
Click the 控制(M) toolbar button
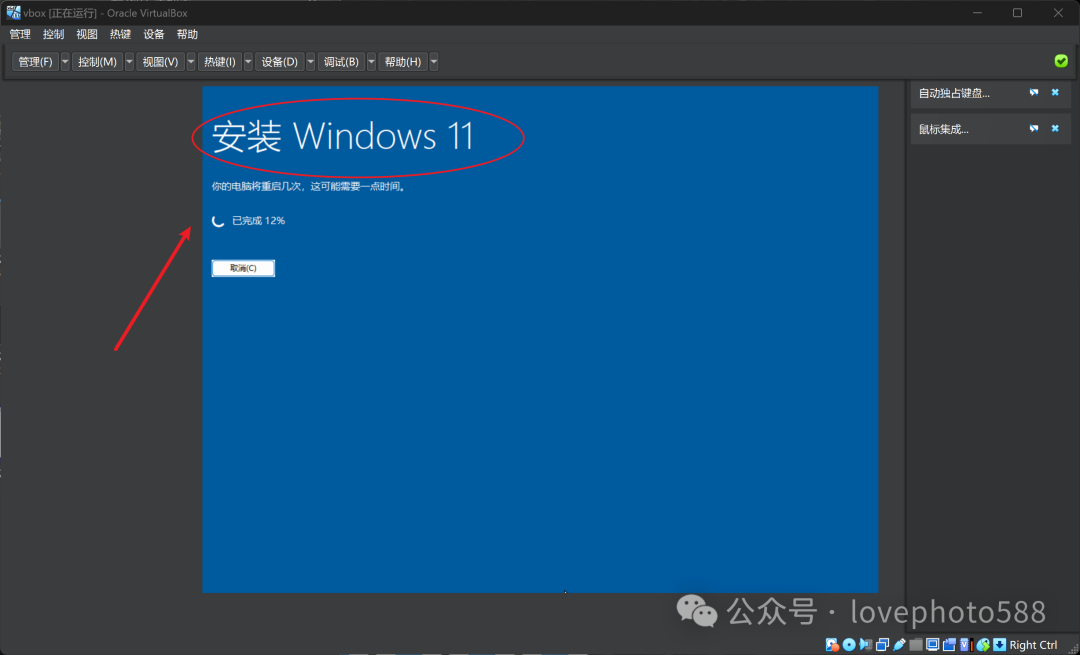[97, 61]
